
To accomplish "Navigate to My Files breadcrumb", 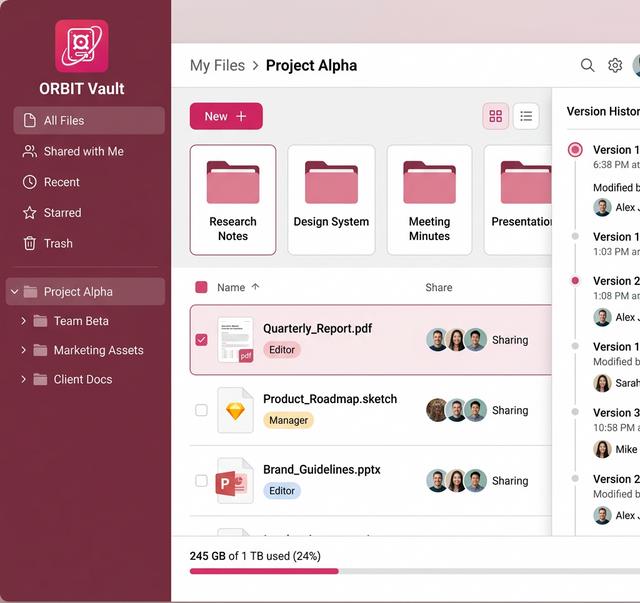I will tap(217, 65).
